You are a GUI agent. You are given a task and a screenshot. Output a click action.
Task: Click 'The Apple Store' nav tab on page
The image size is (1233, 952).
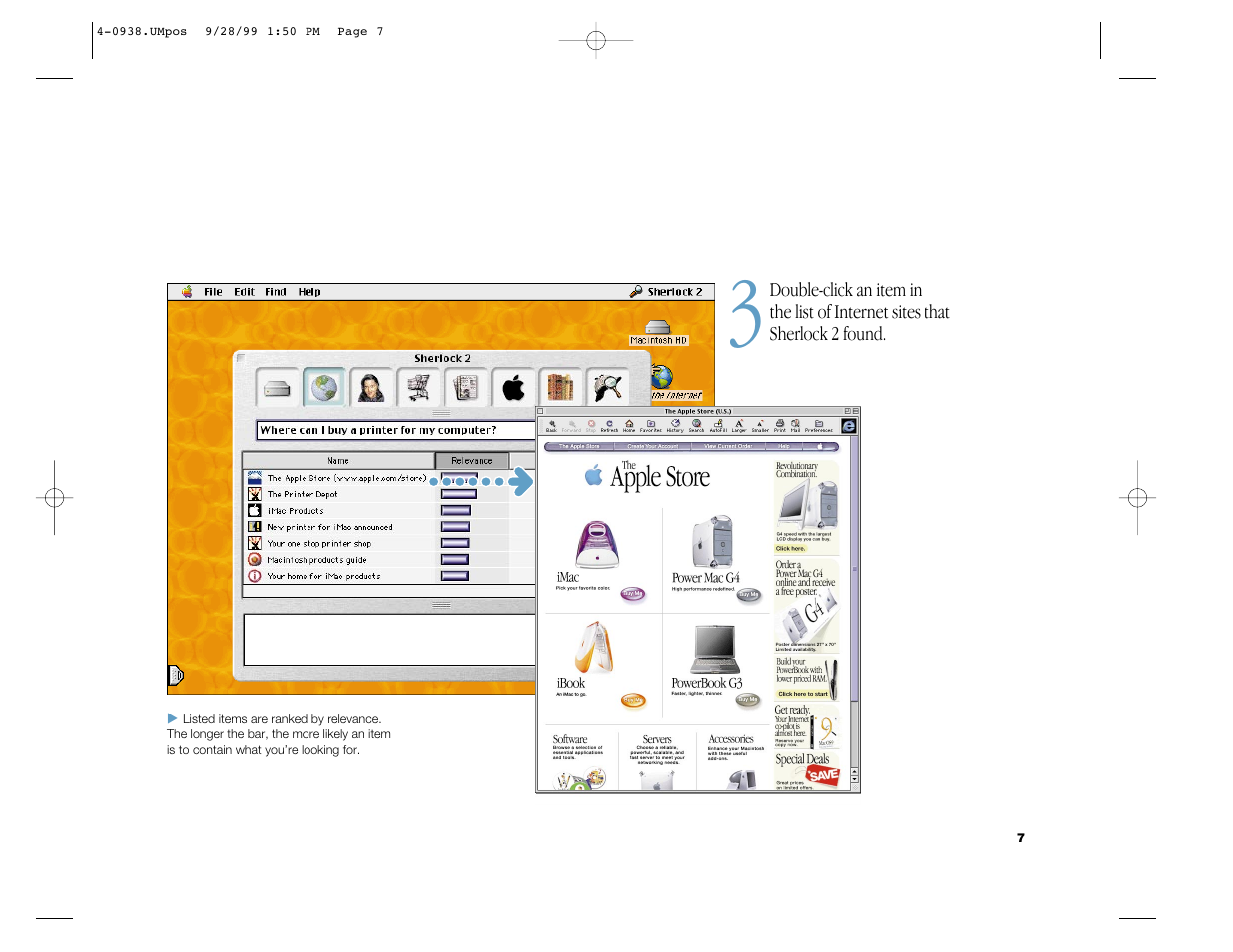pos(579,447)
